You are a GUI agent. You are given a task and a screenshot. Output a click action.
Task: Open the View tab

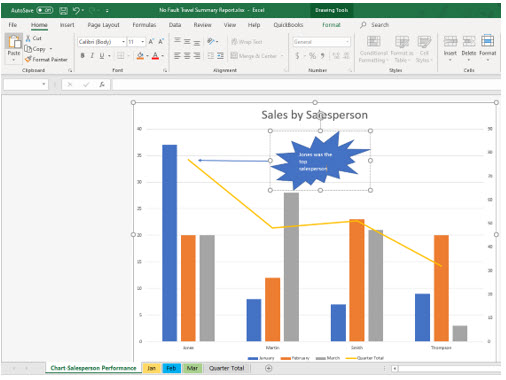pyautogui.click(x=230, y=25)
